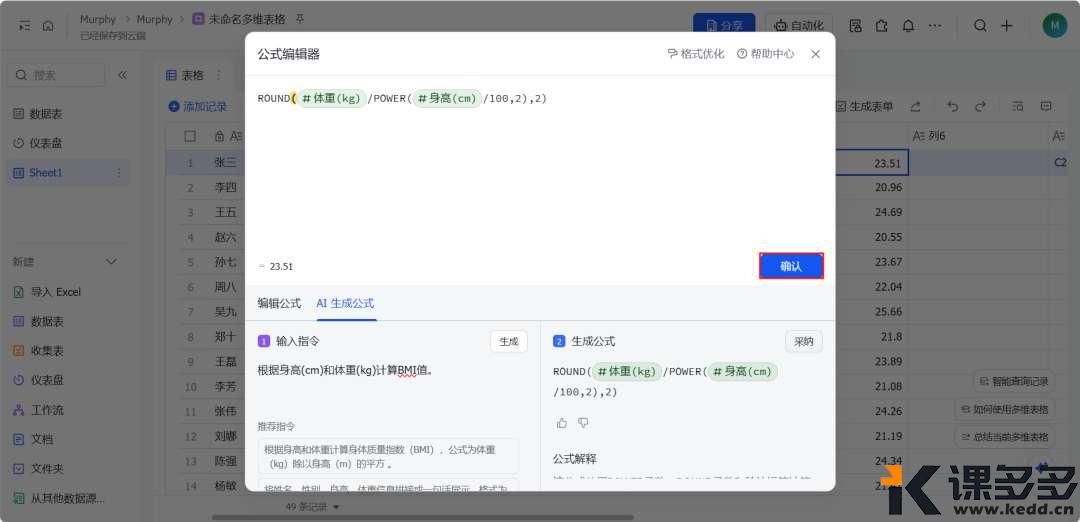Click the instruction text 根据身高(cm)和体重(kg)计算BMI值

pos(345,370)
